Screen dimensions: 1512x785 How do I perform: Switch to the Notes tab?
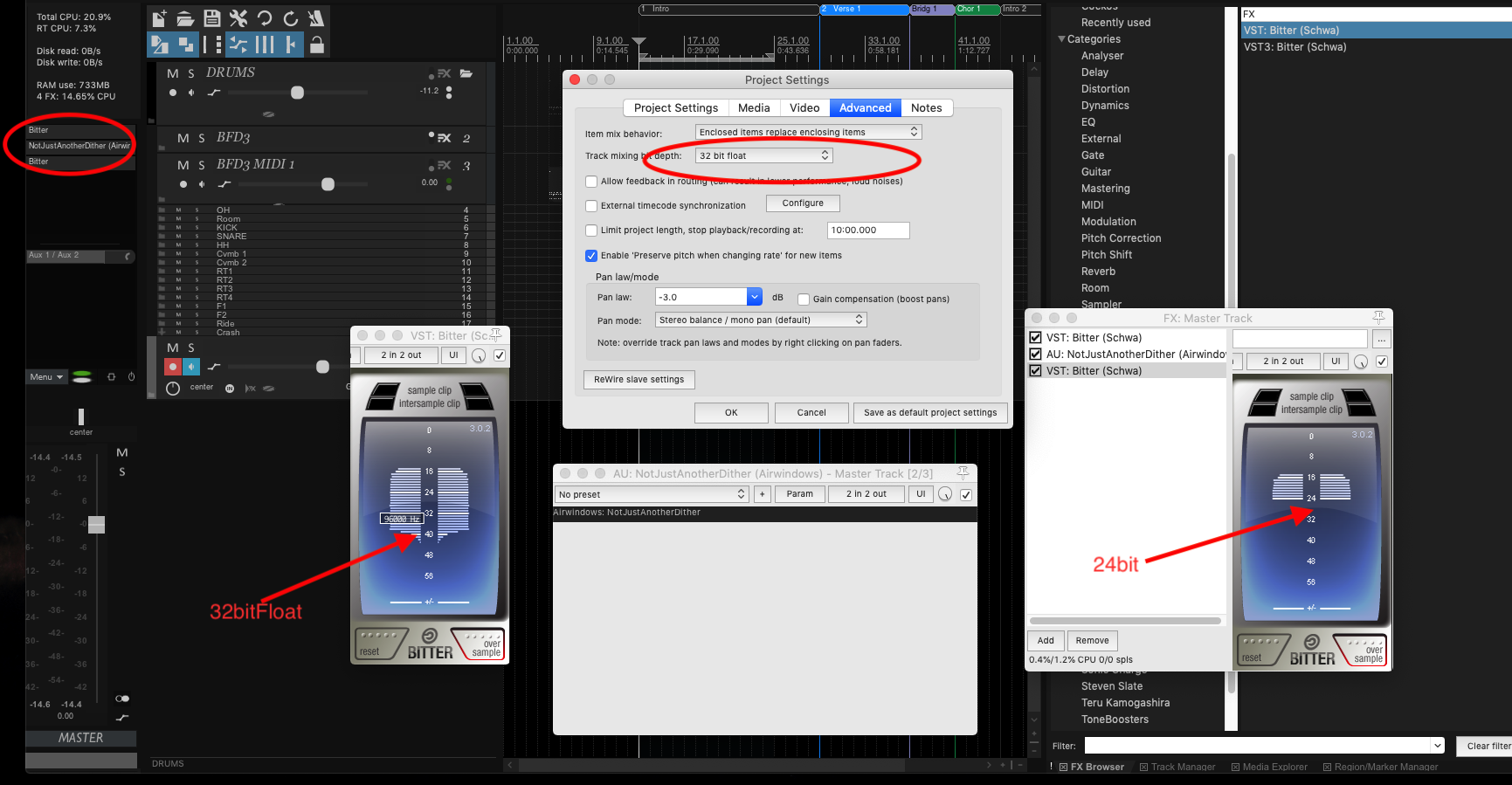click(927, 108)
